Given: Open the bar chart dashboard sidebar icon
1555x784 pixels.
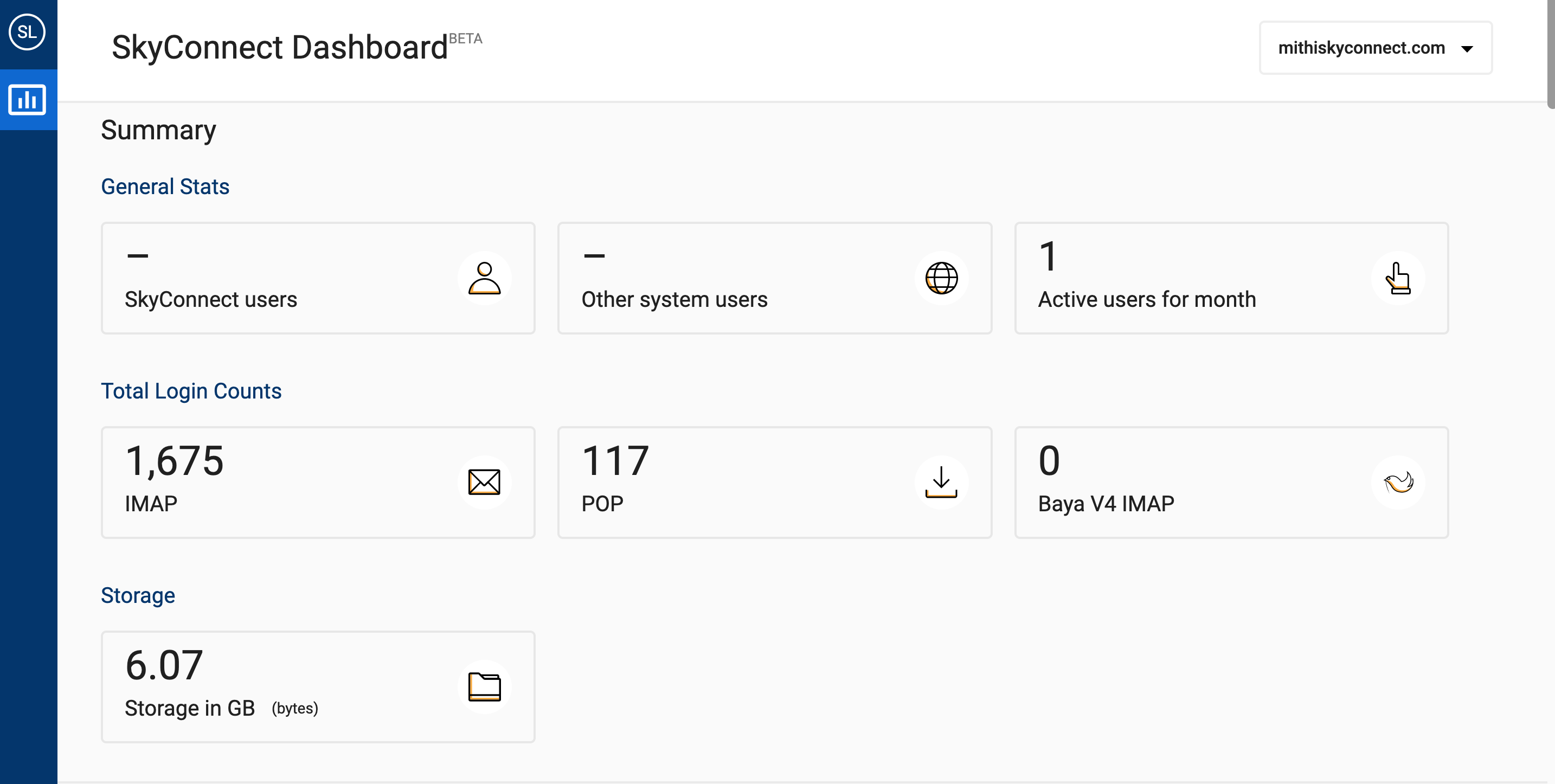Looking at the screenshot, I should pos(27,100).
